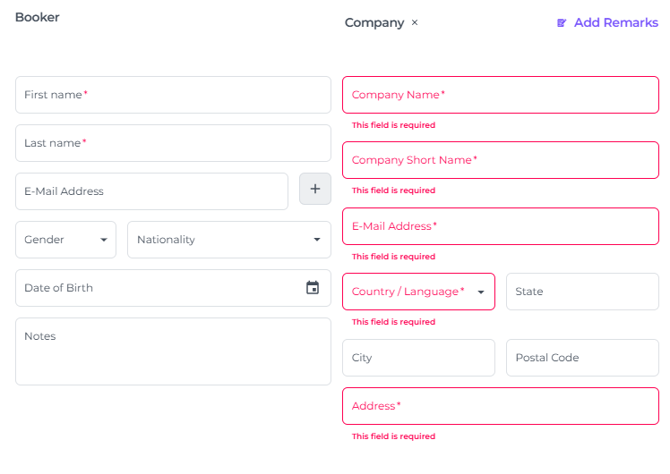Image resolution: width=670 pixels, height=474 pixels.
Task: Click the plus icon beside E-Mail Address
Action: [x=315, y=189]
